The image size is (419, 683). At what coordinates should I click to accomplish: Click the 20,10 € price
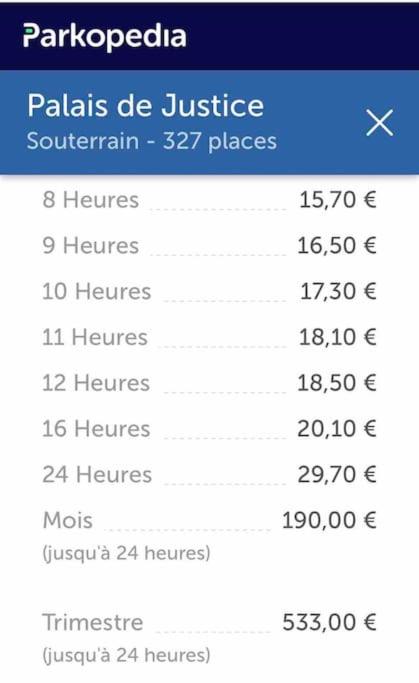[x=337, y=429]
